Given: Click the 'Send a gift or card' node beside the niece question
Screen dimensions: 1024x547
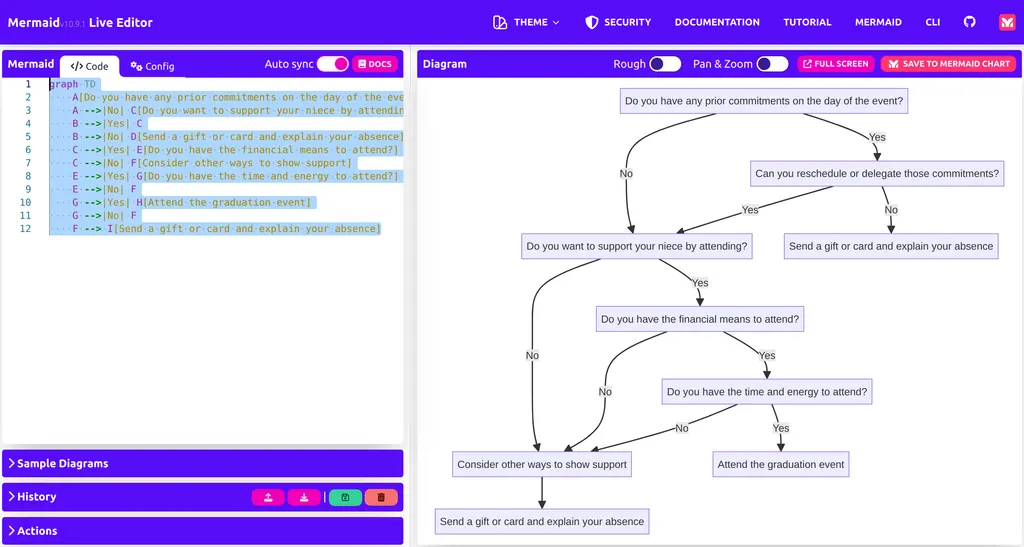Looking at the screenshot, I should (x=891, y=246).
